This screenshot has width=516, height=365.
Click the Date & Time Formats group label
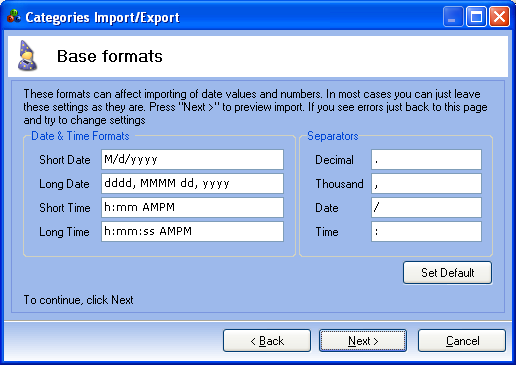tap(80, 136)
